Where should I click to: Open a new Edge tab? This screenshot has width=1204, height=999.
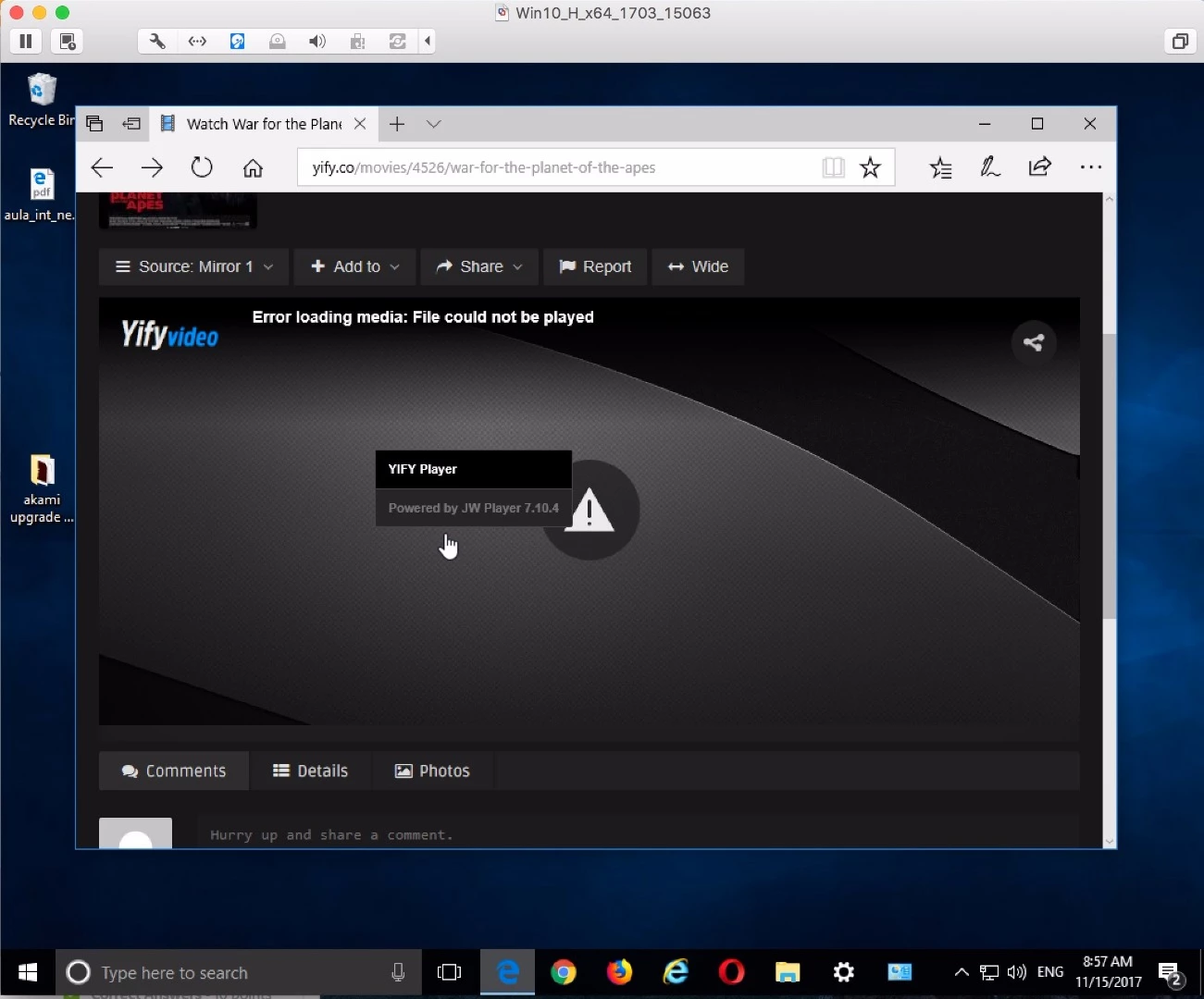coord(397,124)
